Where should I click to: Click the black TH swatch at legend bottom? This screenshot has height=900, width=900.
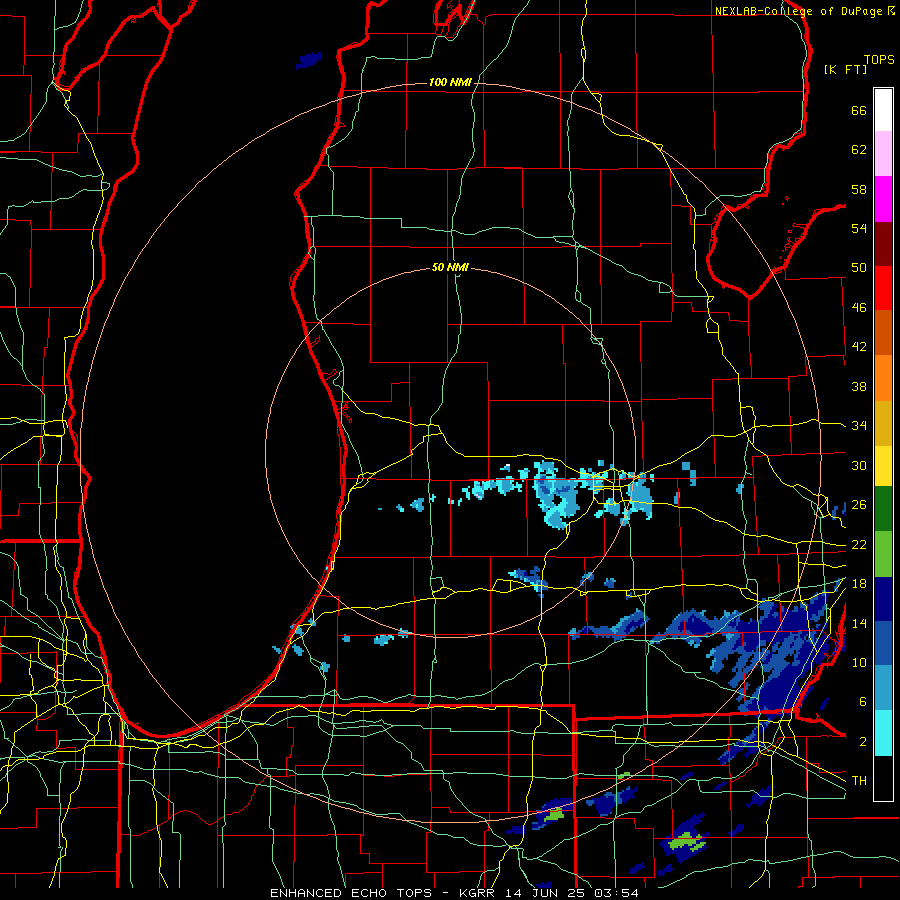click(883, 778)
